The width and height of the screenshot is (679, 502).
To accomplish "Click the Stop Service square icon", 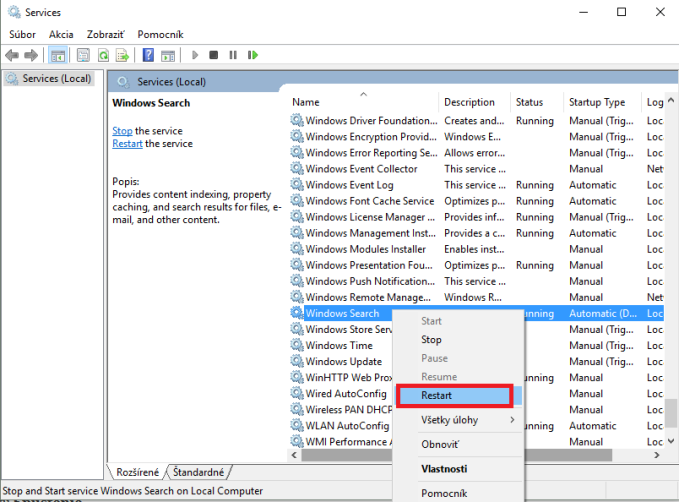I will (213, 55).
